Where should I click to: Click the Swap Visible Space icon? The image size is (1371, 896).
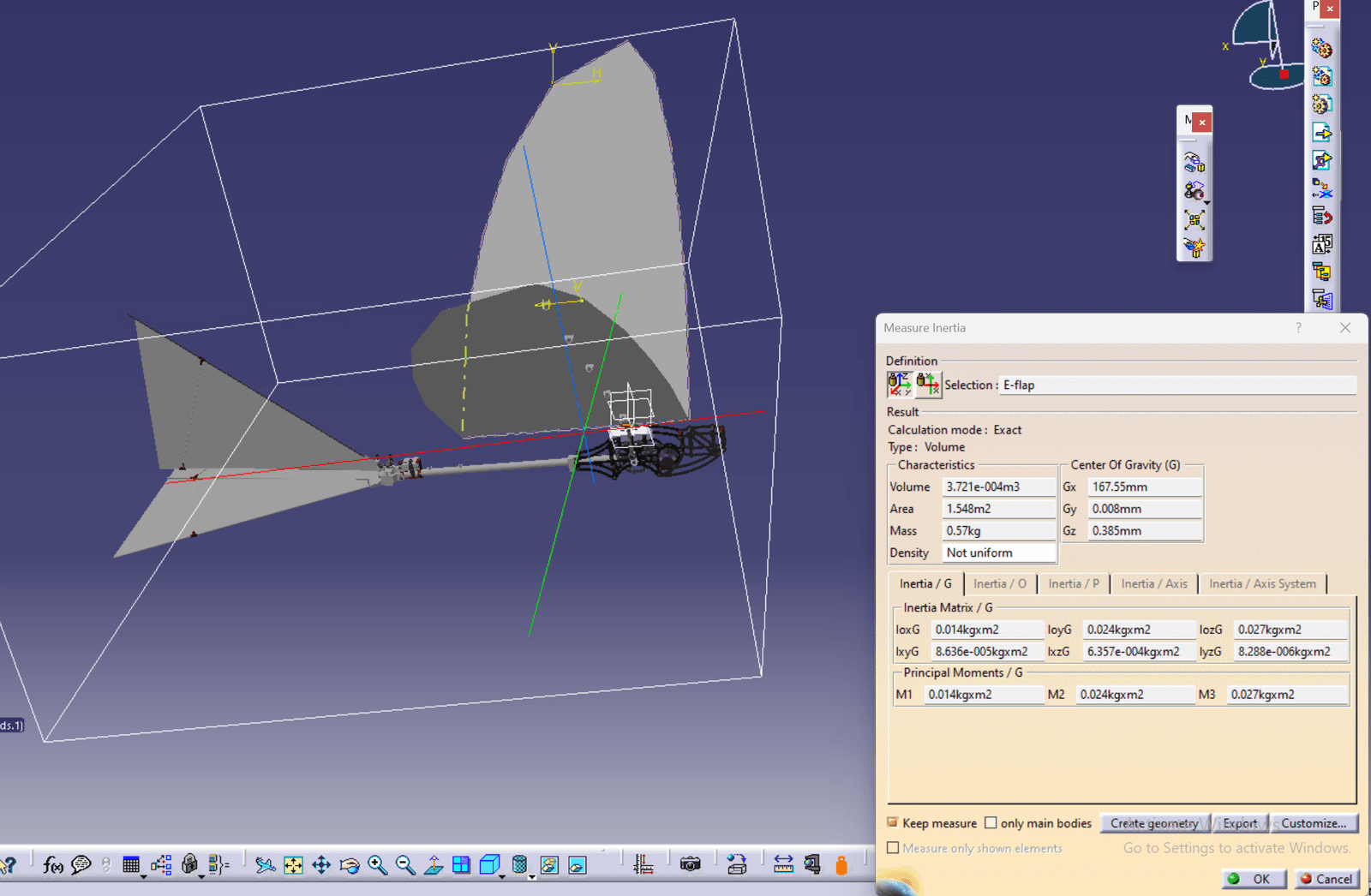click(x=578, y=865)
